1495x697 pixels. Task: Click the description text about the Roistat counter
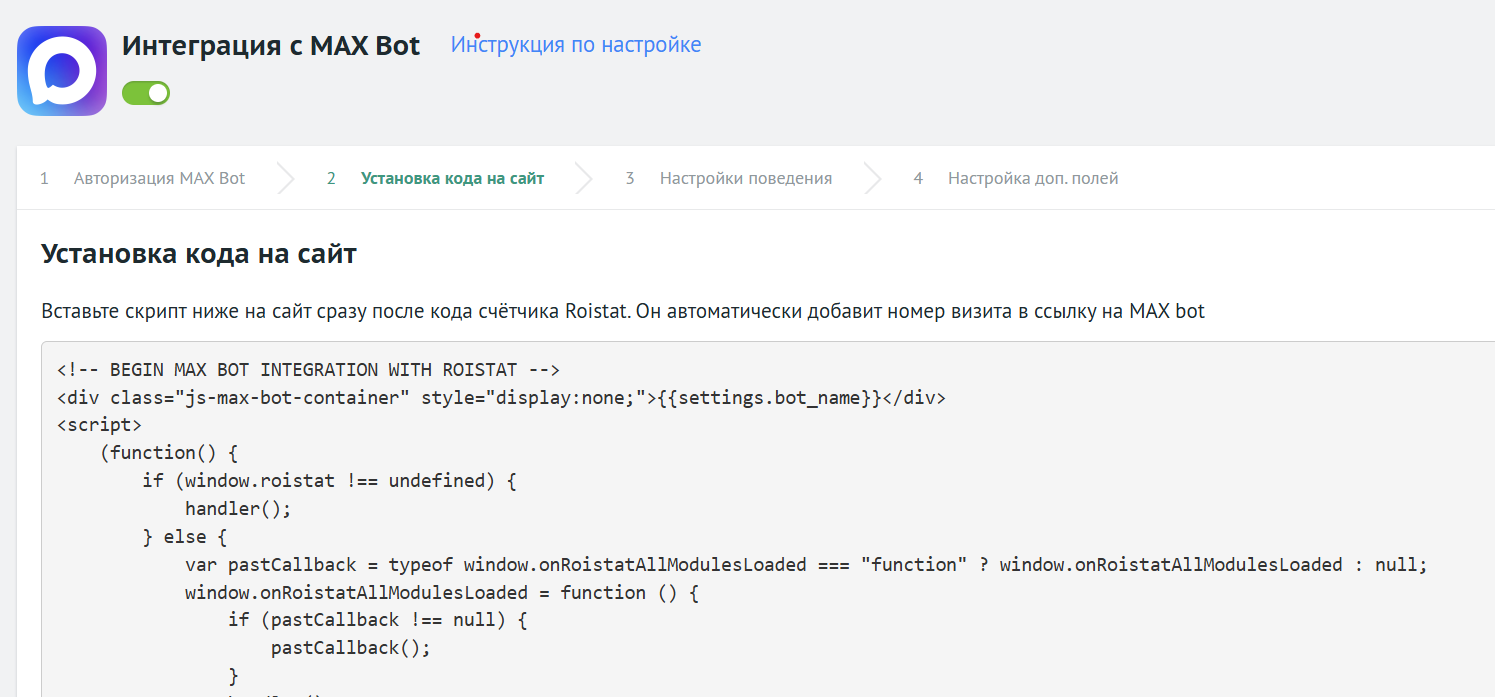(622, 311)
